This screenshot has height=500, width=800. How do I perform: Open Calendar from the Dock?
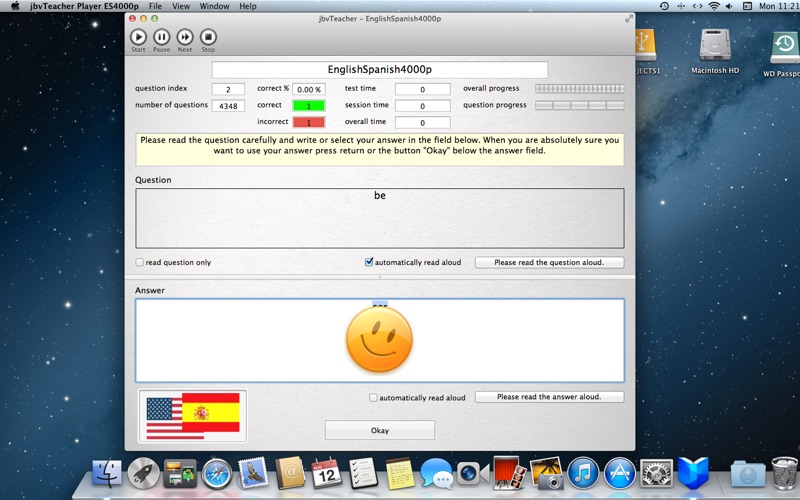coord(327,474)
